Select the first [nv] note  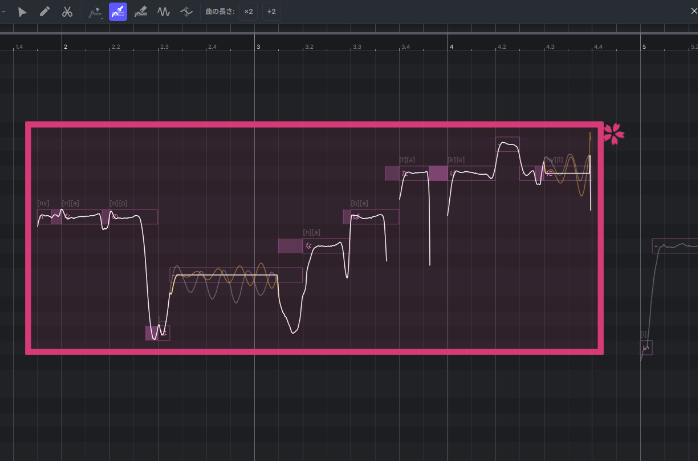(43, 217)
